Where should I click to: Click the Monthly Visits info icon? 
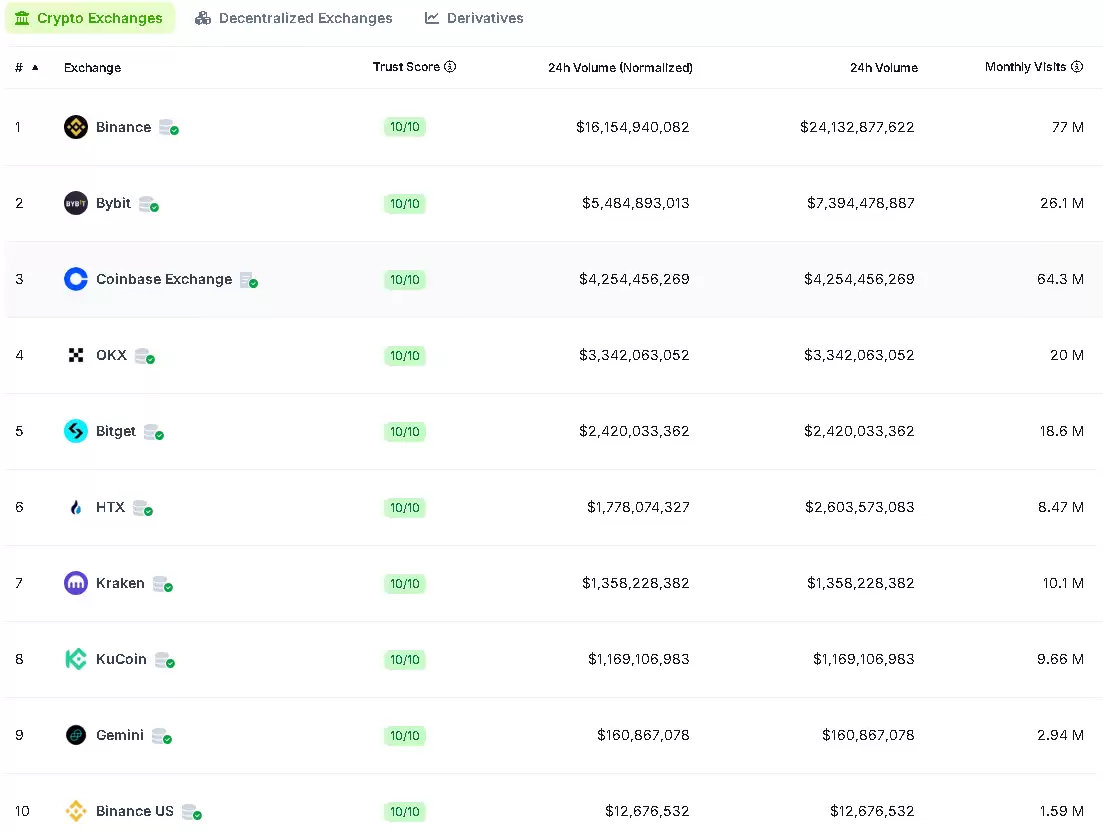[1077, 67]
